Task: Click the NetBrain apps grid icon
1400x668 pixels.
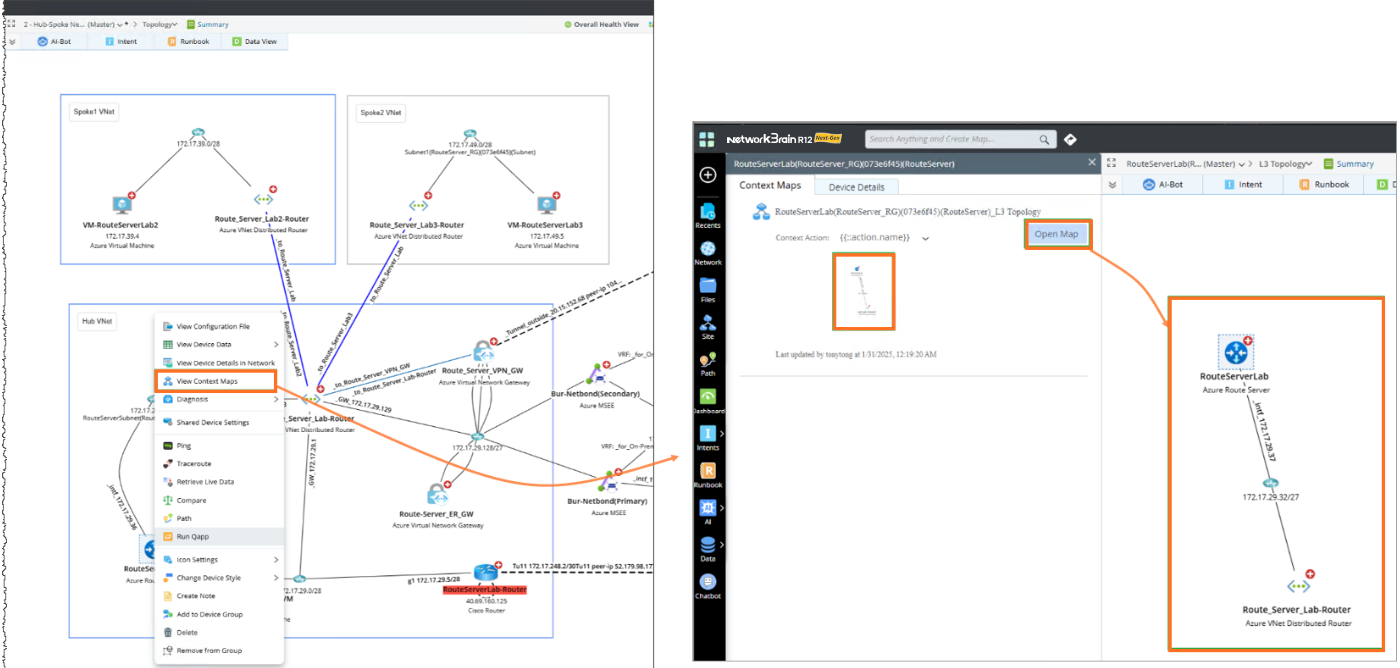Action: tap(708, 140)
